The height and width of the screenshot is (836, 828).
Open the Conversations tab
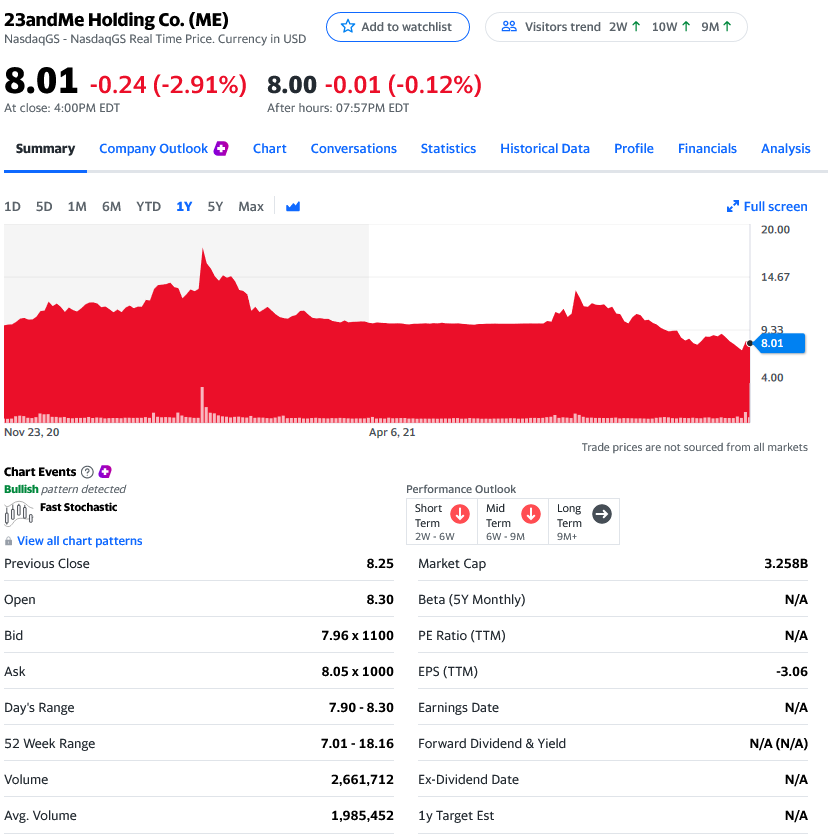[x=353, y=149]
